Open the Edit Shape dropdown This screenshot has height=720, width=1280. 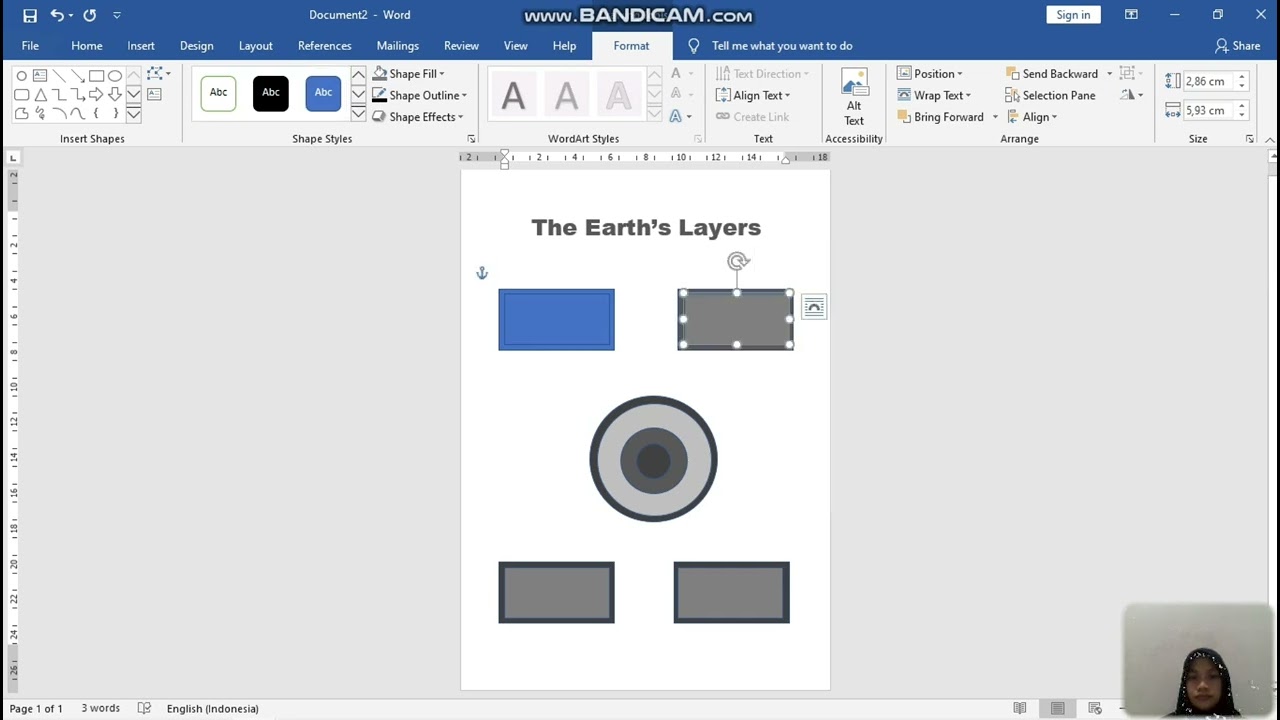tap(159, 74)
